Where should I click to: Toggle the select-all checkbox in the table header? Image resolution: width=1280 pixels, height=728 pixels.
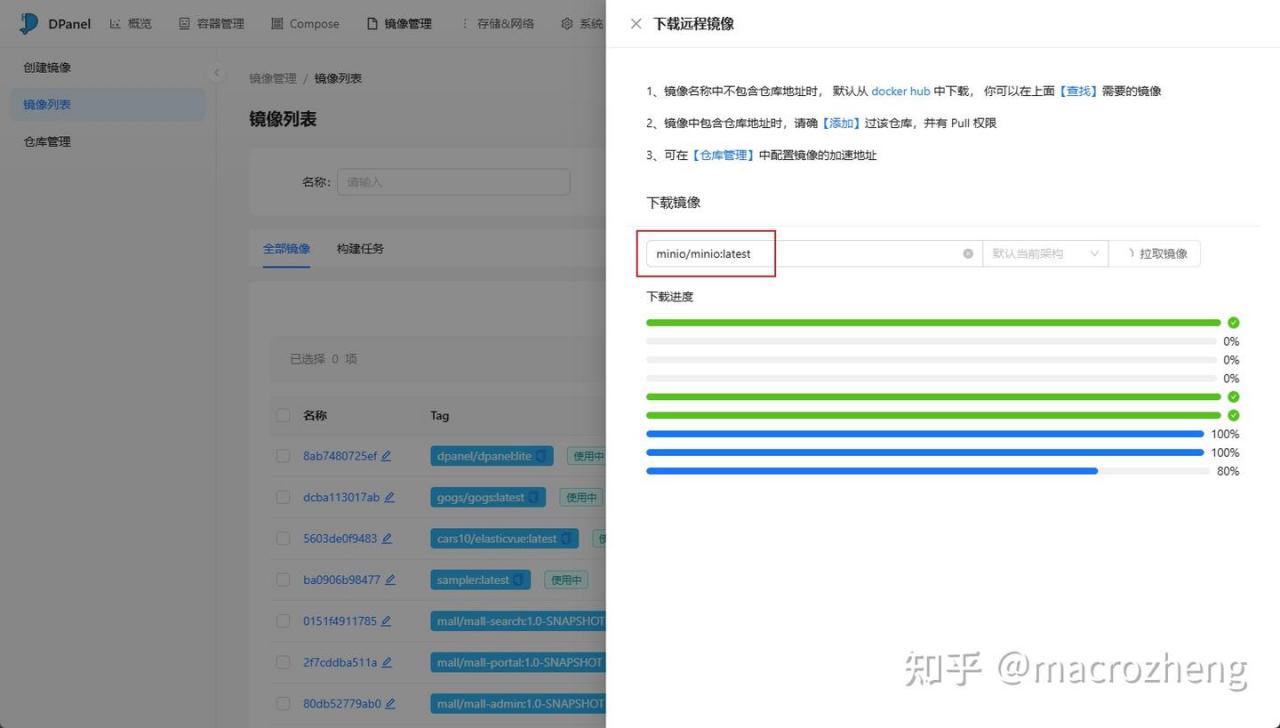pos(283,415)
